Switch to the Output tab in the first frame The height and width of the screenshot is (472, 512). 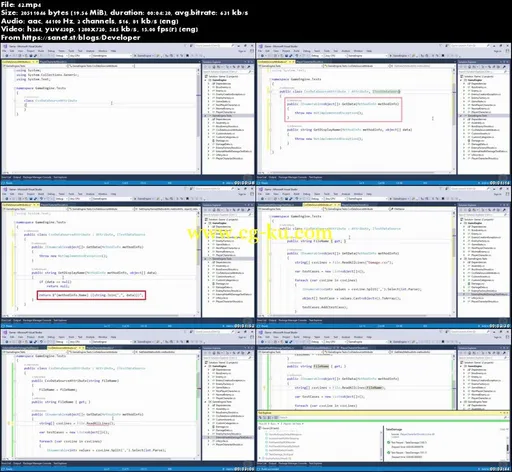click(17, 177)
